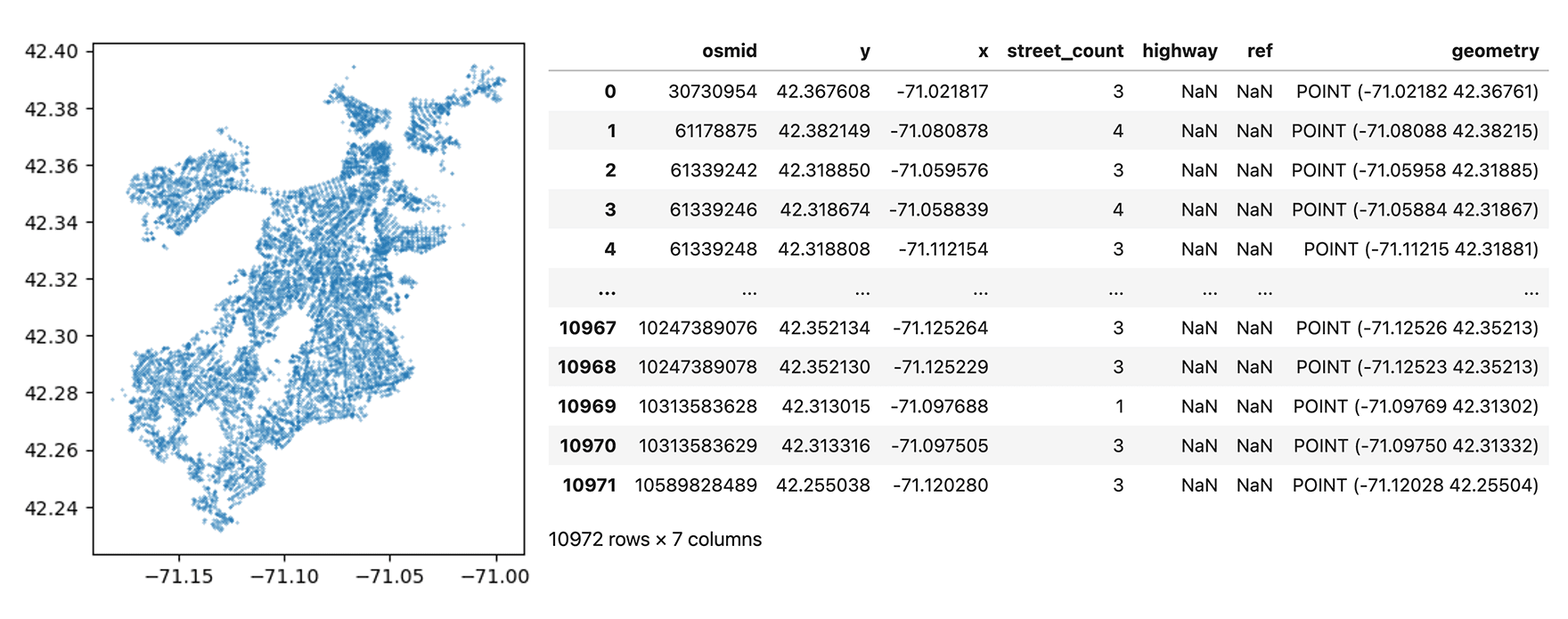This screenshot has width=1568, height=619.
Task: Click the ref column header
Action: pyautogui.click(x=1259, y=52)
